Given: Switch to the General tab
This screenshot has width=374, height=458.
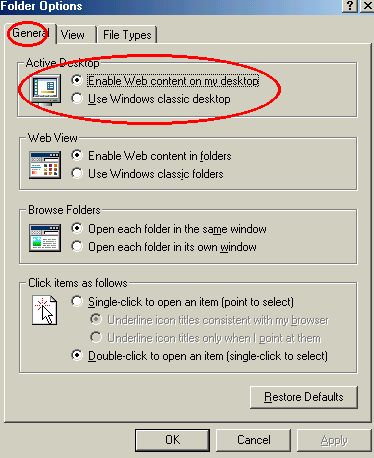Looking at the screenshot, I should coord(30,33).
